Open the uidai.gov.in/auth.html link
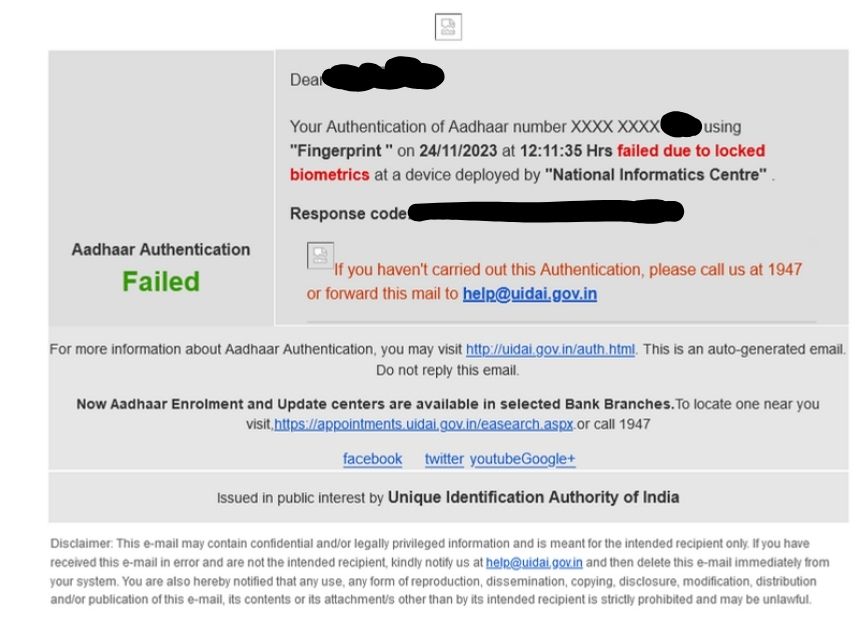 pyautogui.click(x=550, y=349)
